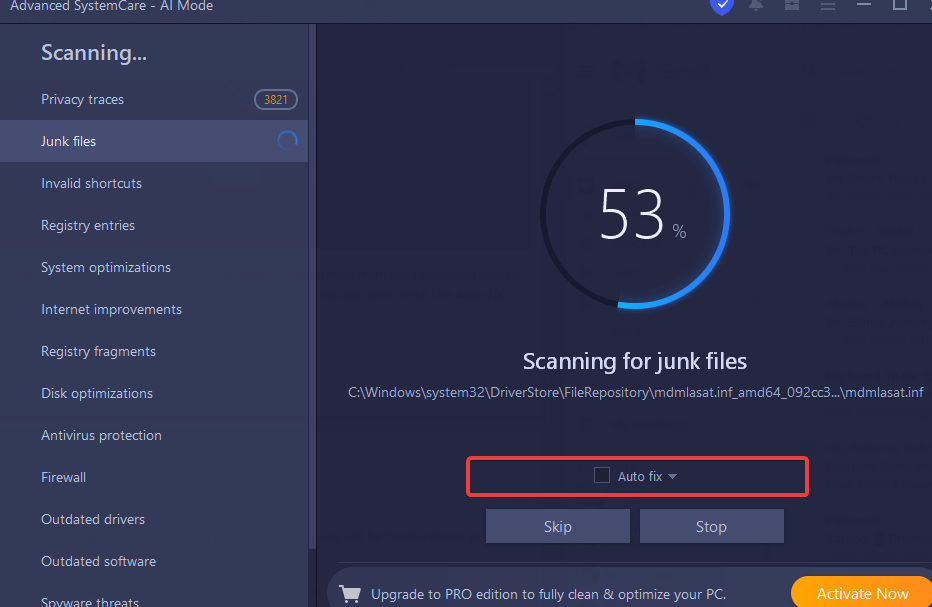Image resolution: width=932 pixels, height=607 pixels.
Task: Click the Upgrade to PRO edition text
Action: click(x=548, y=594)
